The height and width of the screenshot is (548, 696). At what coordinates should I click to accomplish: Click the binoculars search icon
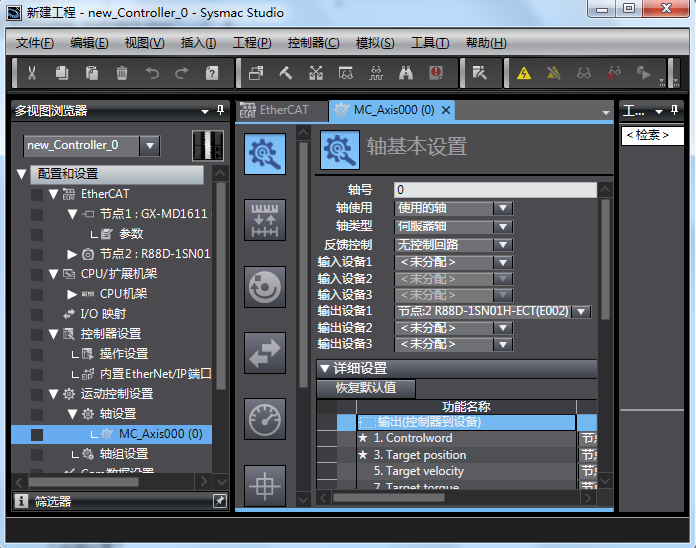click(406, 73)
